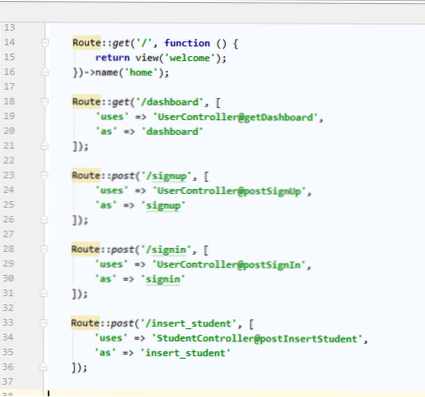Click the 'dashboard' alias string on line 20
Viewport: 425px width, 397px height.
coord(172,132)
